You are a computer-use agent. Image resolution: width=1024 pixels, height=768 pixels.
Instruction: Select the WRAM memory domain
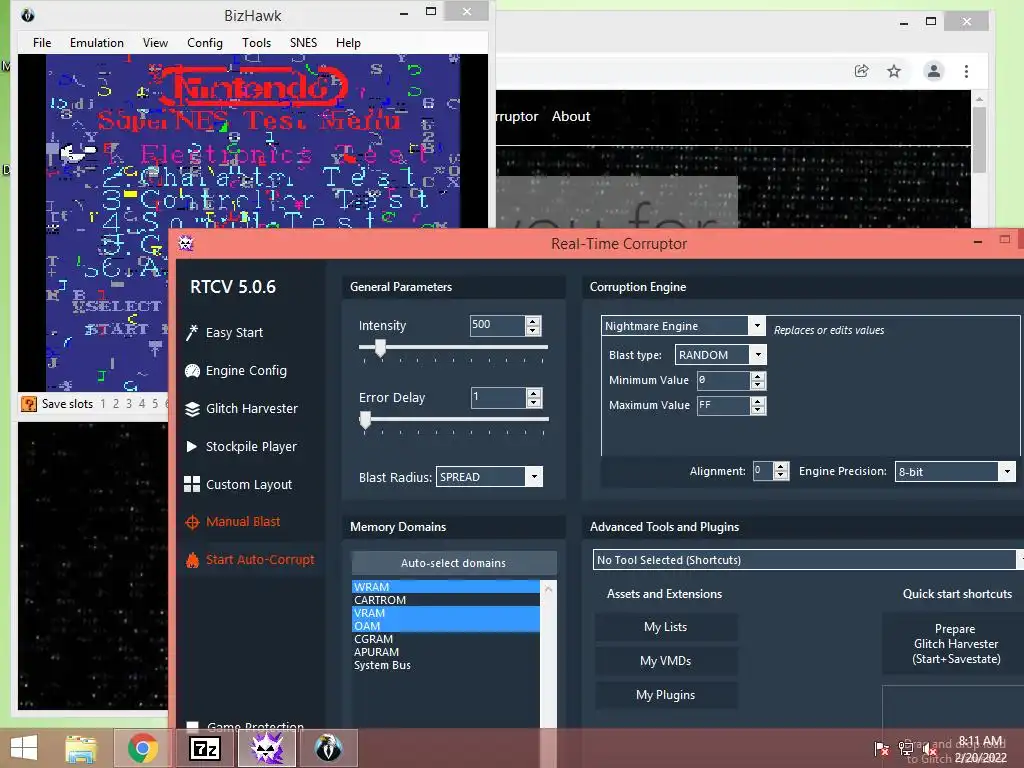(x=446, y=587)
